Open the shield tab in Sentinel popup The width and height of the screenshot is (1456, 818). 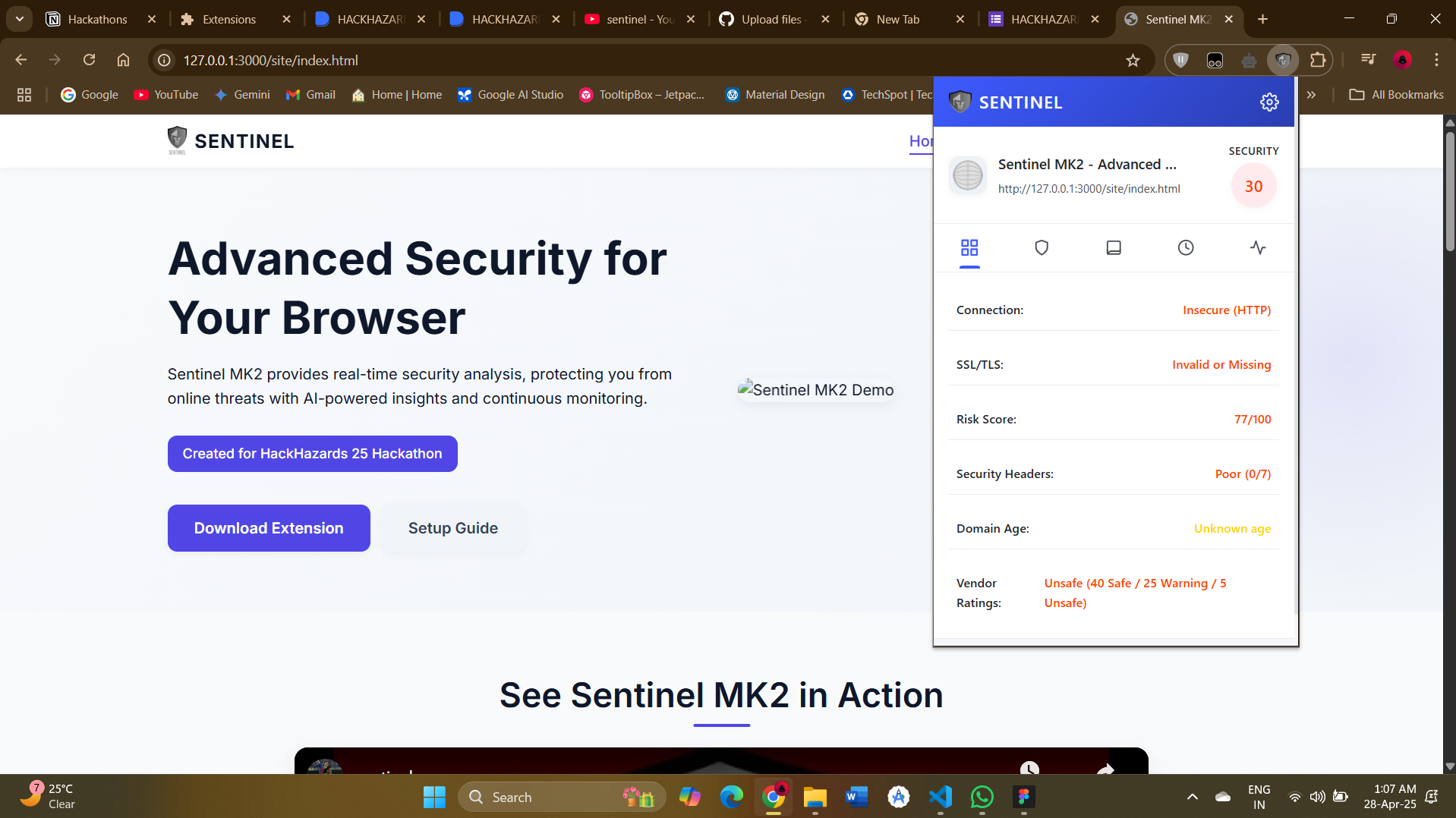[x=1042, y=248]
